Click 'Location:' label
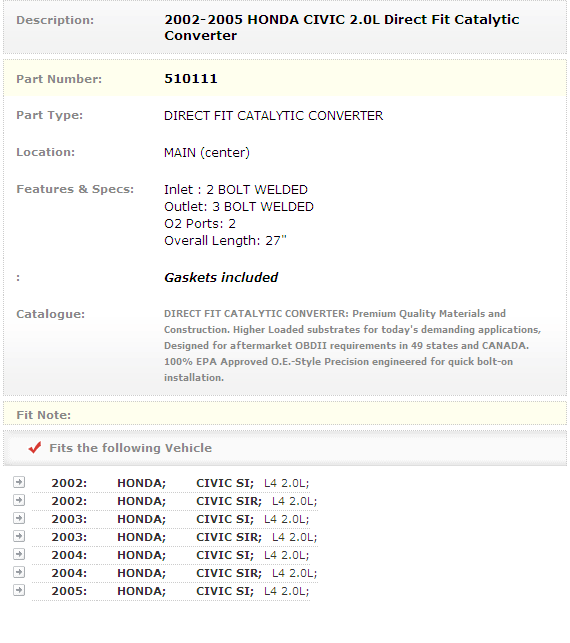Image resolution: width=570 pixels, height=643 pixels. 46,152
